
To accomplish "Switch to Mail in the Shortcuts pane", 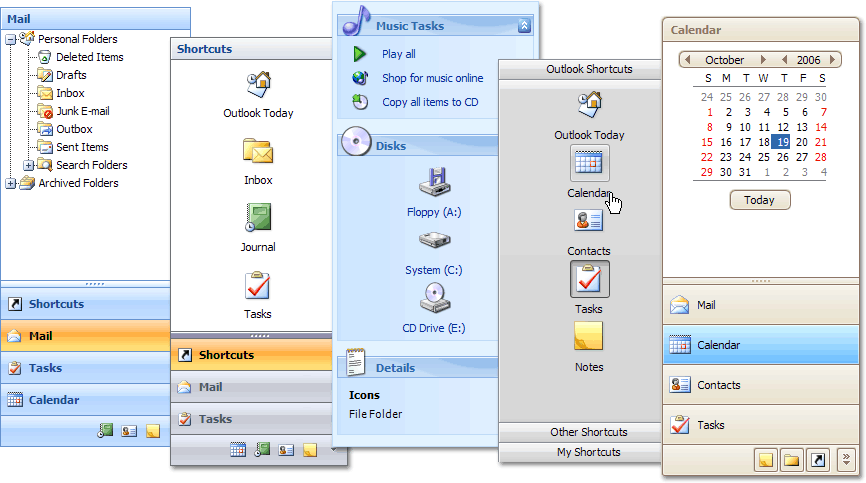I will tap(251, 387).
